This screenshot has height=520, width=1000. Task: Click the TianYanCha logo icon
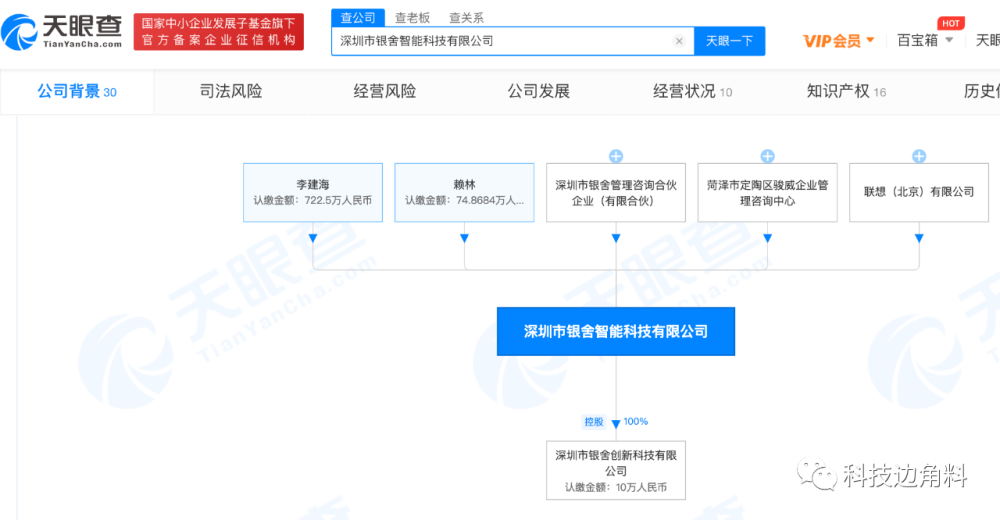pyautogui.click(x=19, y=32)
